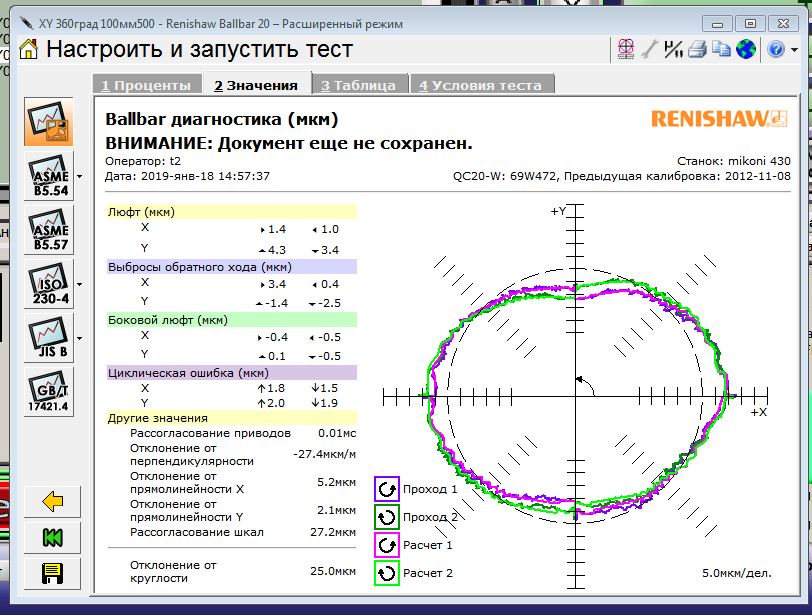
Task: Toggle the Расчет 1 plot trace
Action: [x=387, y=545]
